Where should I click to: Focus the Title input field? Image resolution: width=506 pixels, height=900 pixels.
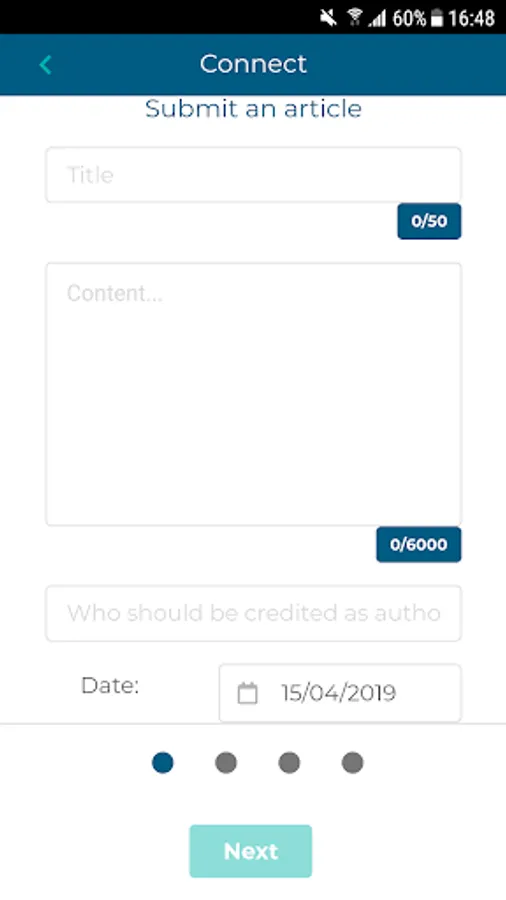tap(253, 174)
